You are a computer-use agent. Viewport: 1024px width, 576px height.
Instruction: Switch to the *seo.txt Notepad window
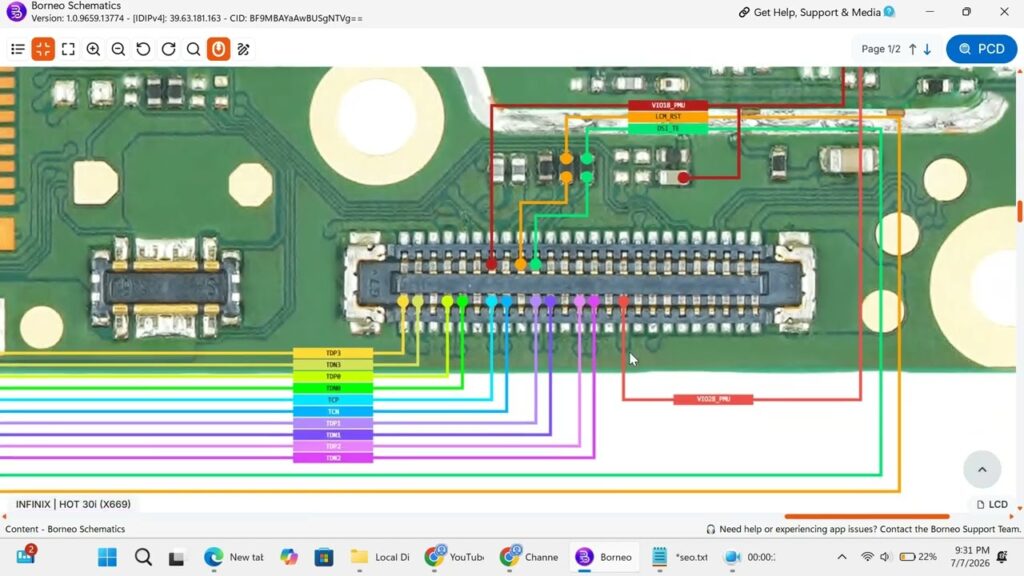[x=680, y=557]
